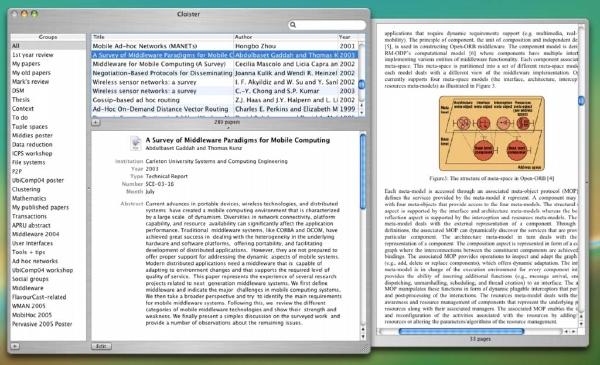Click the PDF viewer scroll right arrow

(574, 331)
